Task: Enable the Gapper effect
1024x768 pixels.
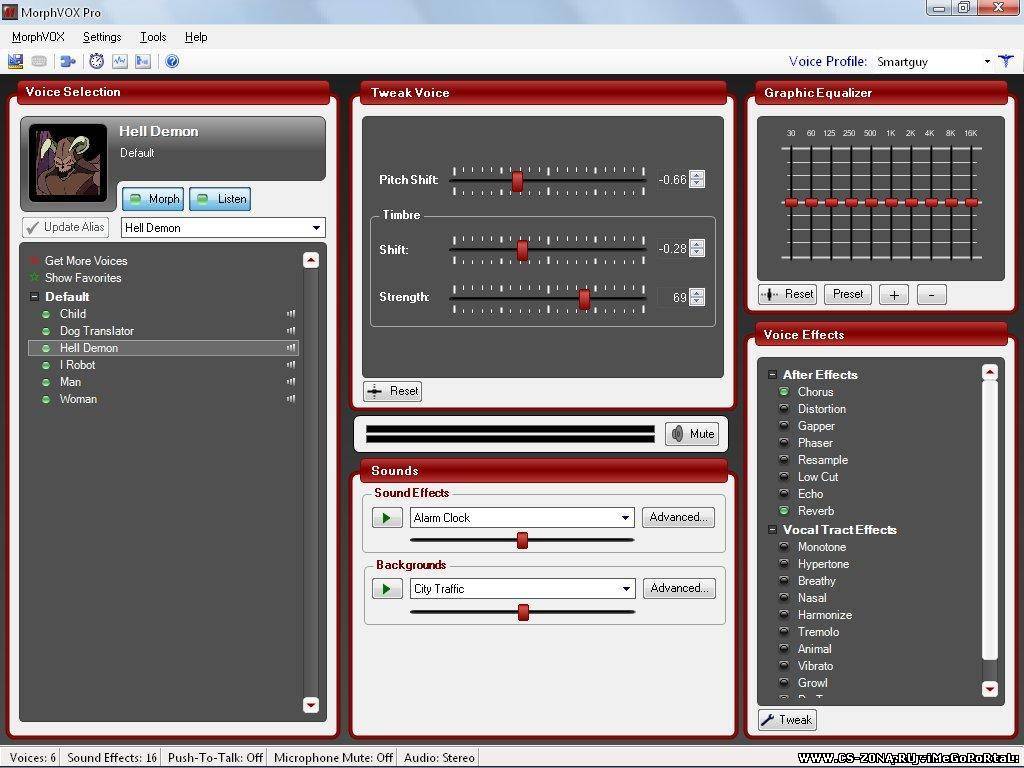Action: pos(784,426)
